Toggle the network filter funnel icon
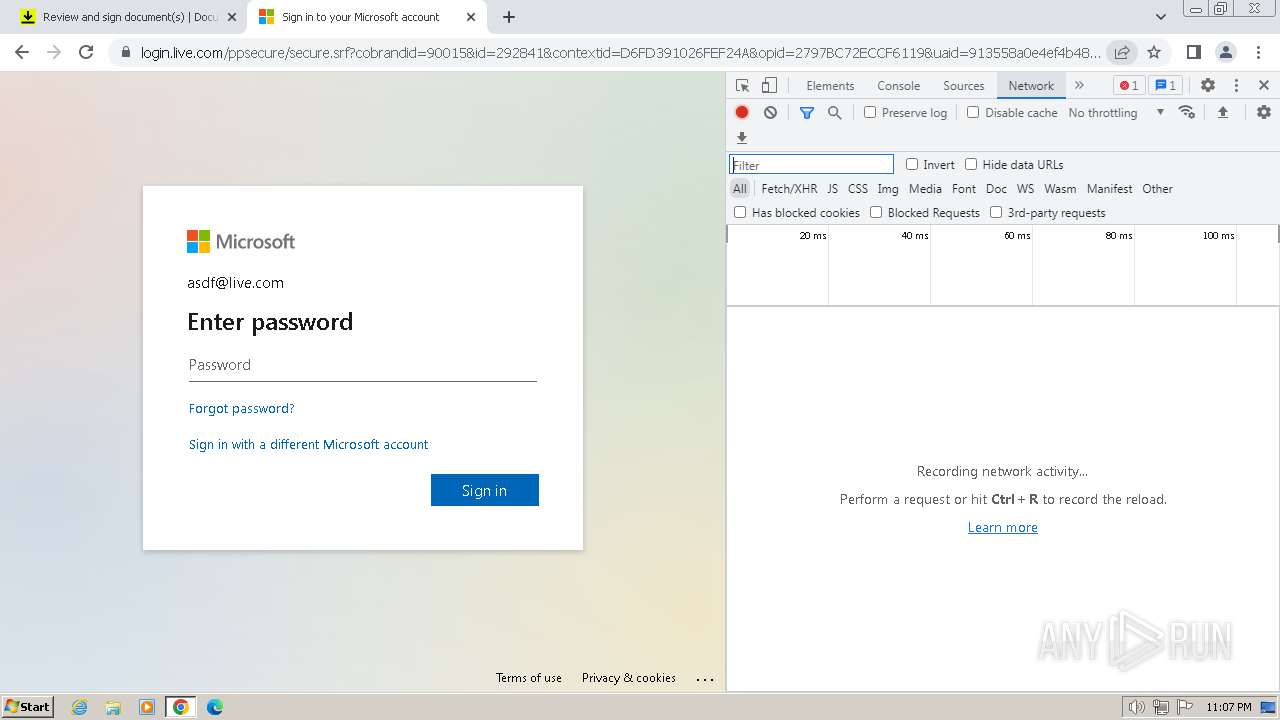This screenshot has height=720, width=1280. (807, 113)
